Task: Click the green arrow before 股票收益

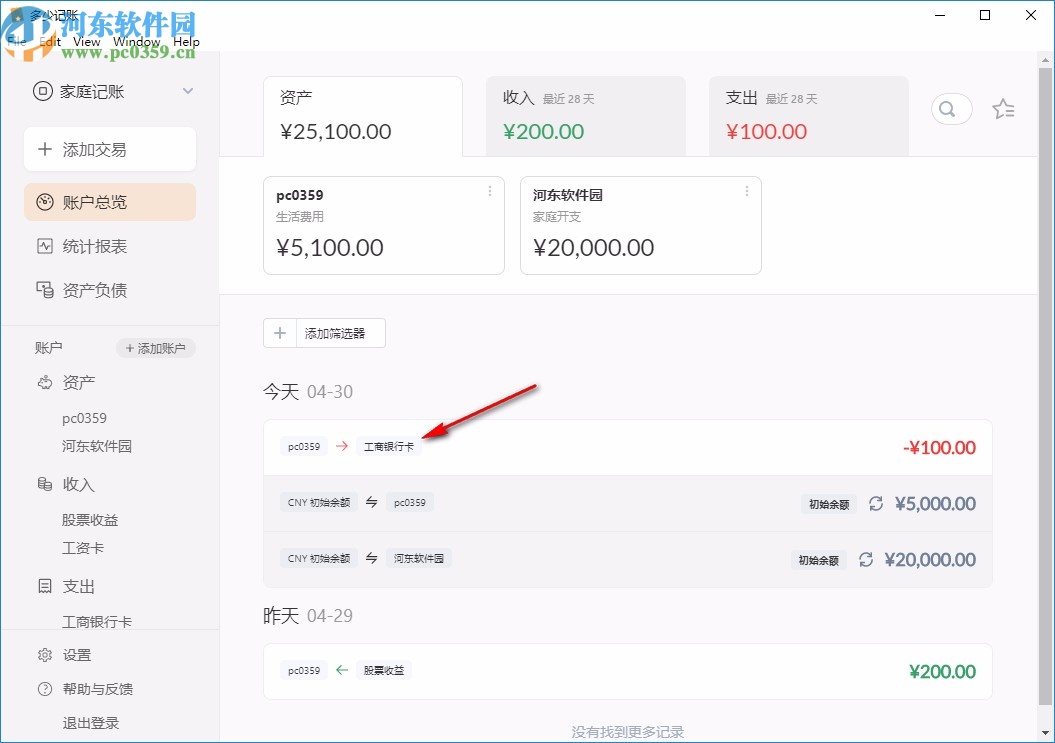Action: (x=342, y=670)
